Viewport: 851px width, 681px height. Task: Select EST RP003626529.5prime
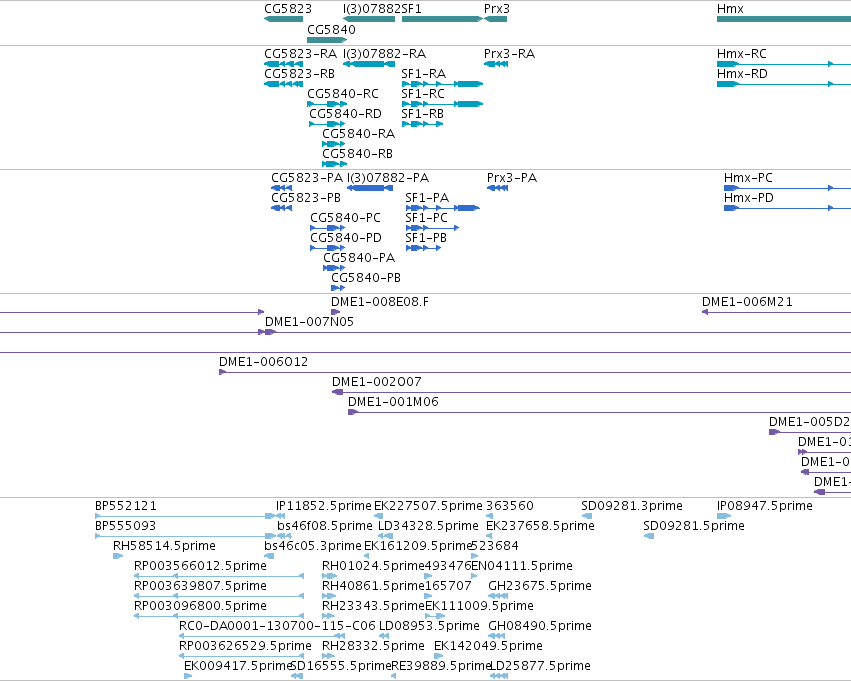click(x=242, y=656)
